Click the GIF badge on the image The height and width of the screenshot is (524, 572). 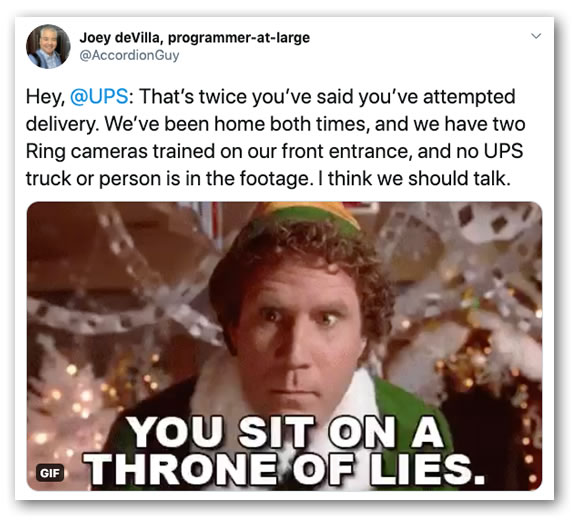[50, 473]
